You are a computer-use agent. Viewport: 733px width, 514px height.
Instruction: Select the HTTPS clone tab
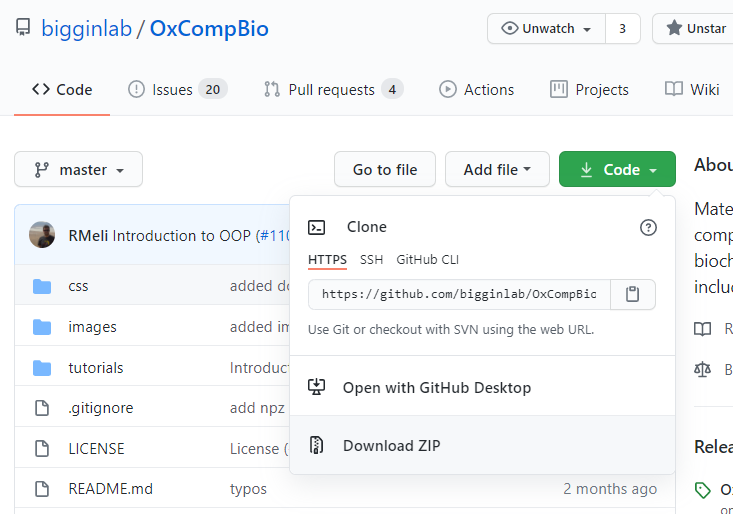click(x=327, y=260)
